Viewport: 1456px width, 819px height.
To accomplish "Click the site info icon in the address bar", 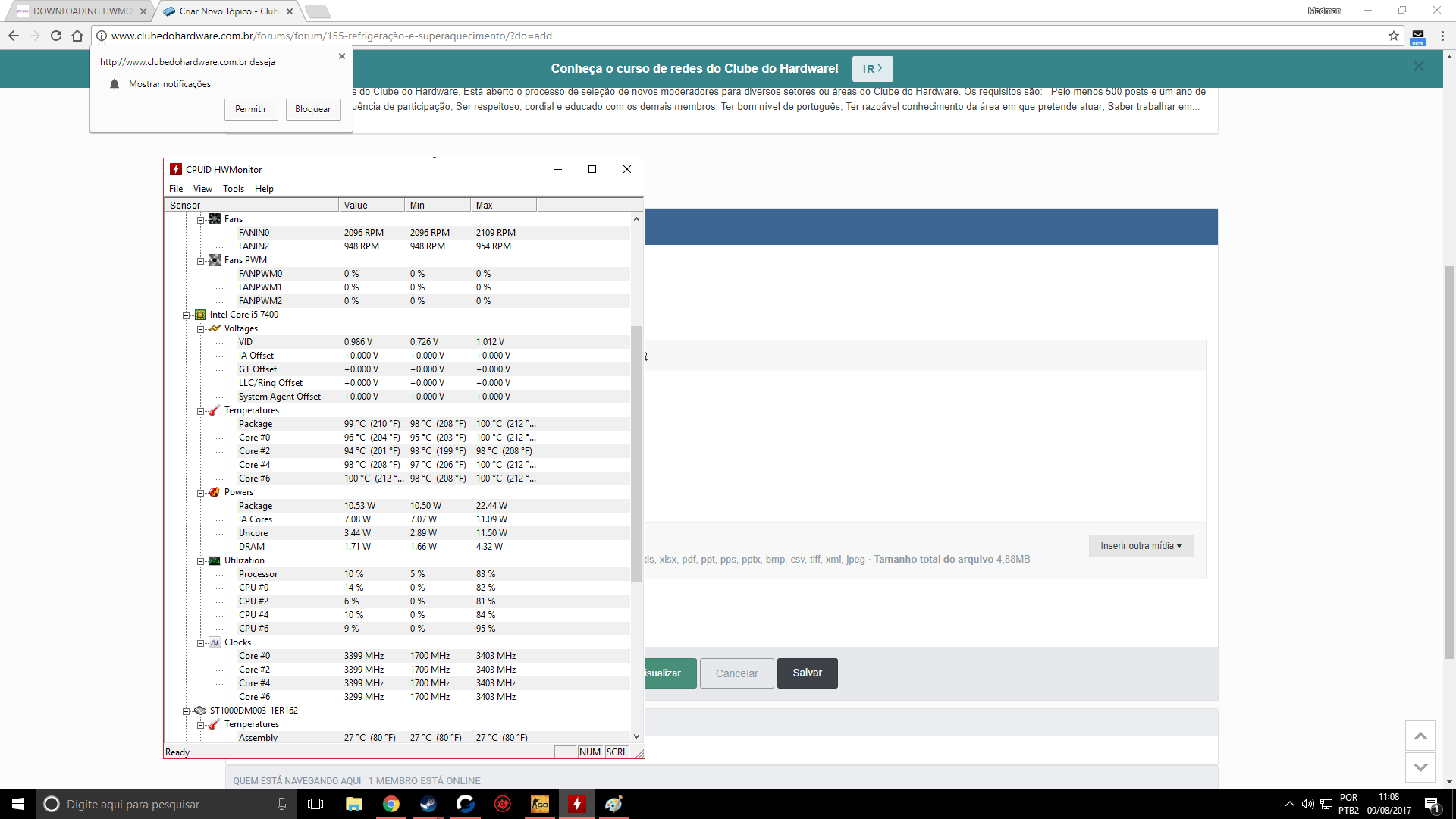I will pyautogui.click(x=102, y=36).
